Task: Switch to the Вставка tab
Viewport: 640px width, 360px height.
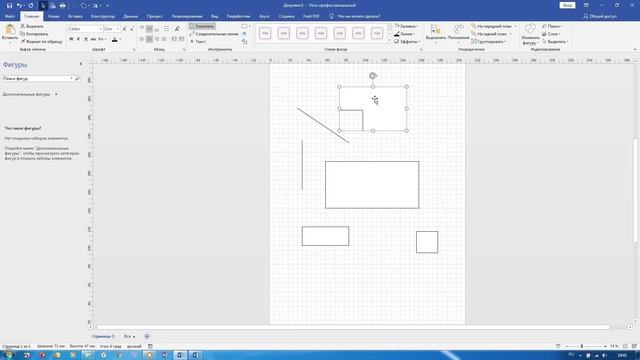Action: point(75,16)
